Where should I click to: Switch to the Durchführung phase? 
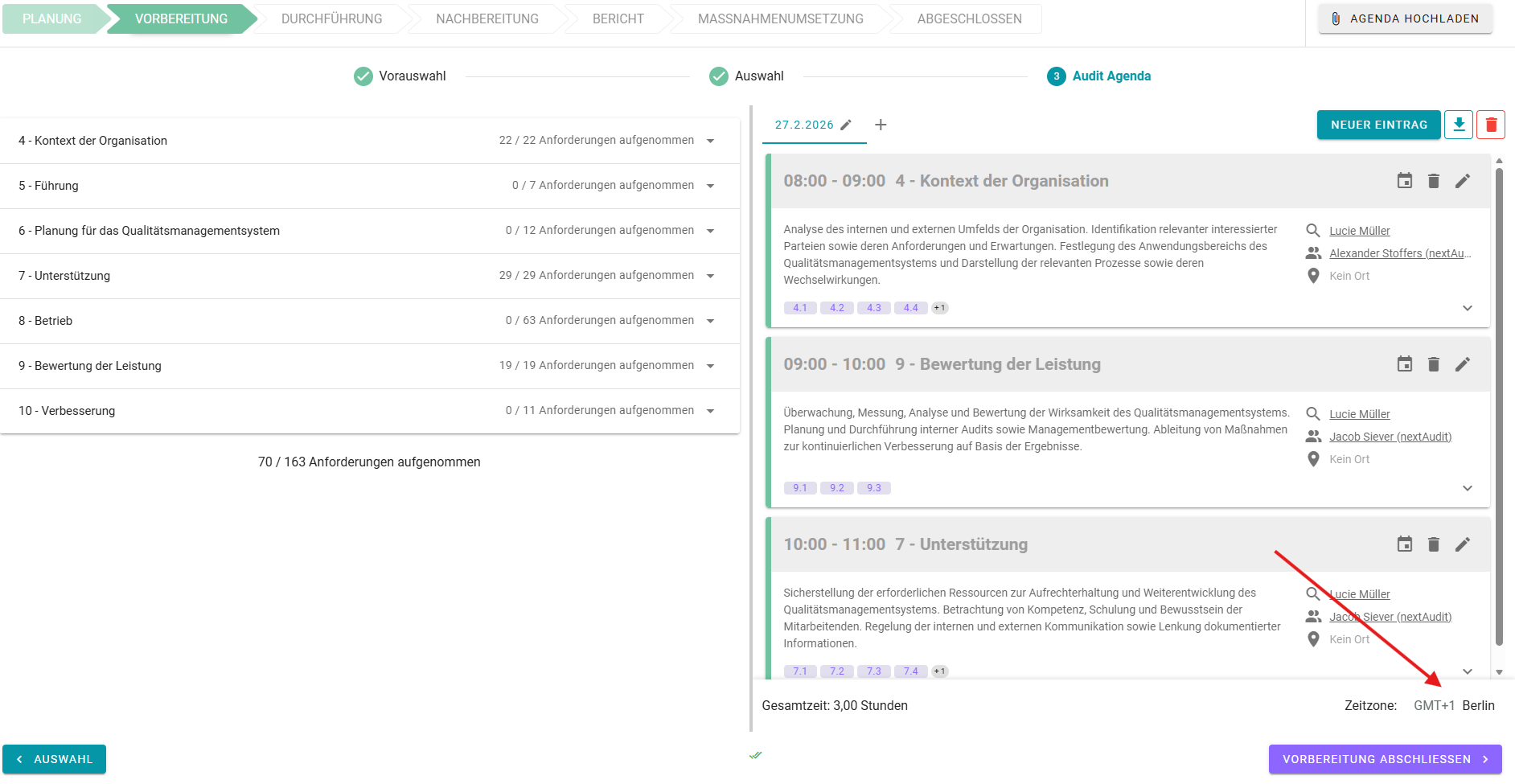coord(331,18)
